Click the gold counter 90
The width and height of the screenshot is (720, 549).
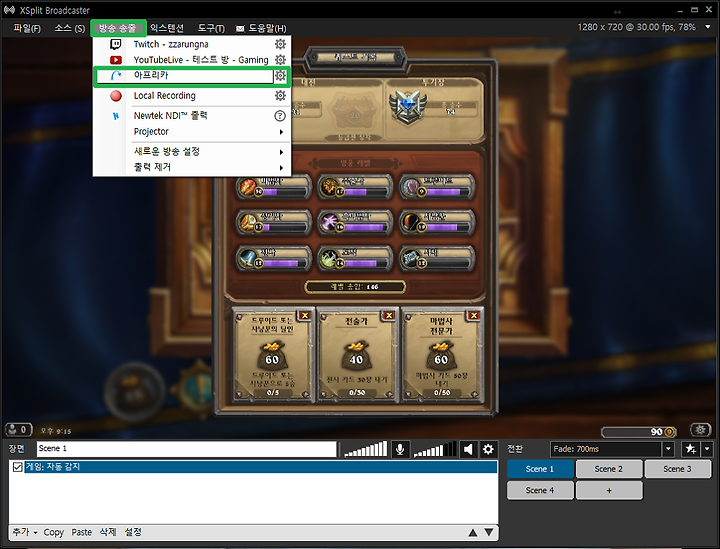[x=640, y=431]
